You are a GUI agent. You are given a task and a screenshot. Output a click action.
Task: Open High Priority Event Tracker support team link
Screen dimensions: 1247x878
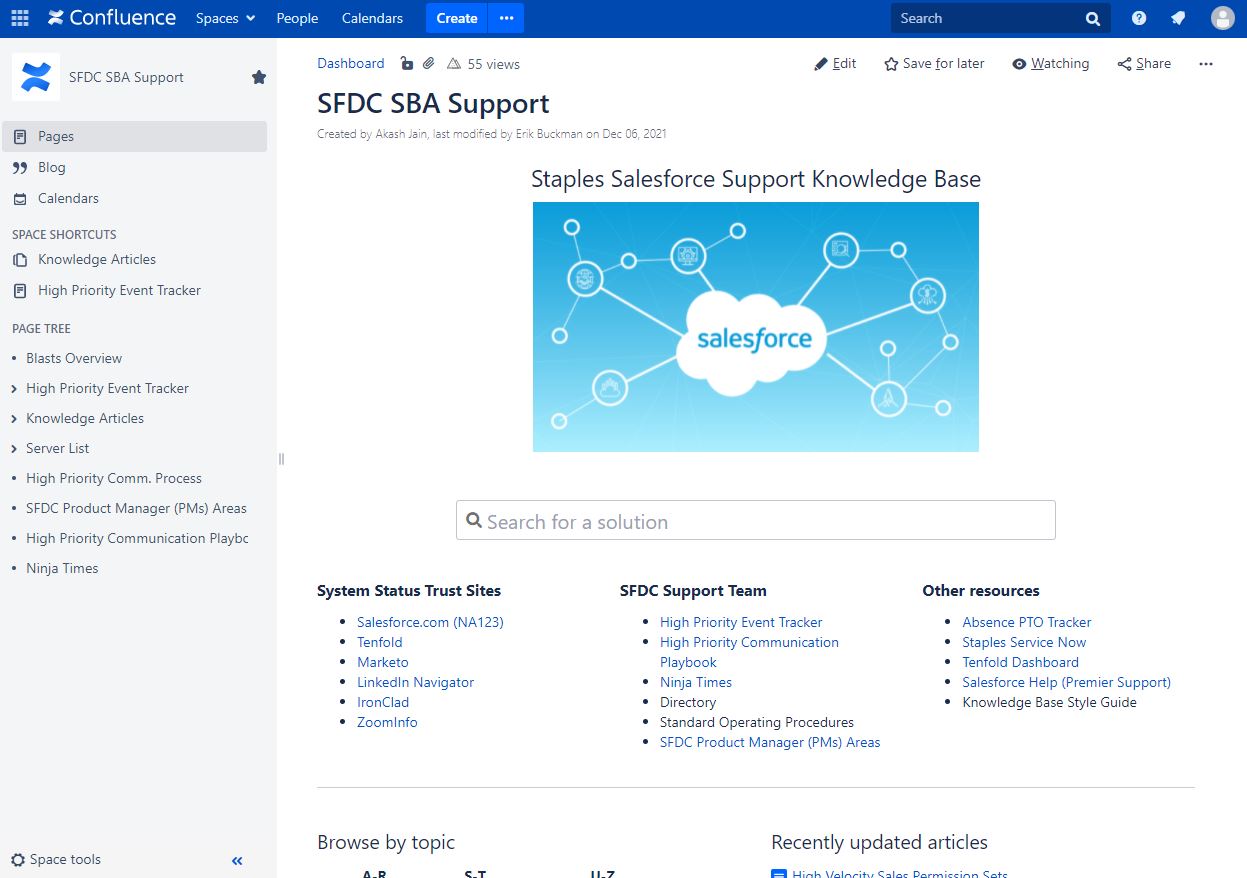[x=741, y=622]
